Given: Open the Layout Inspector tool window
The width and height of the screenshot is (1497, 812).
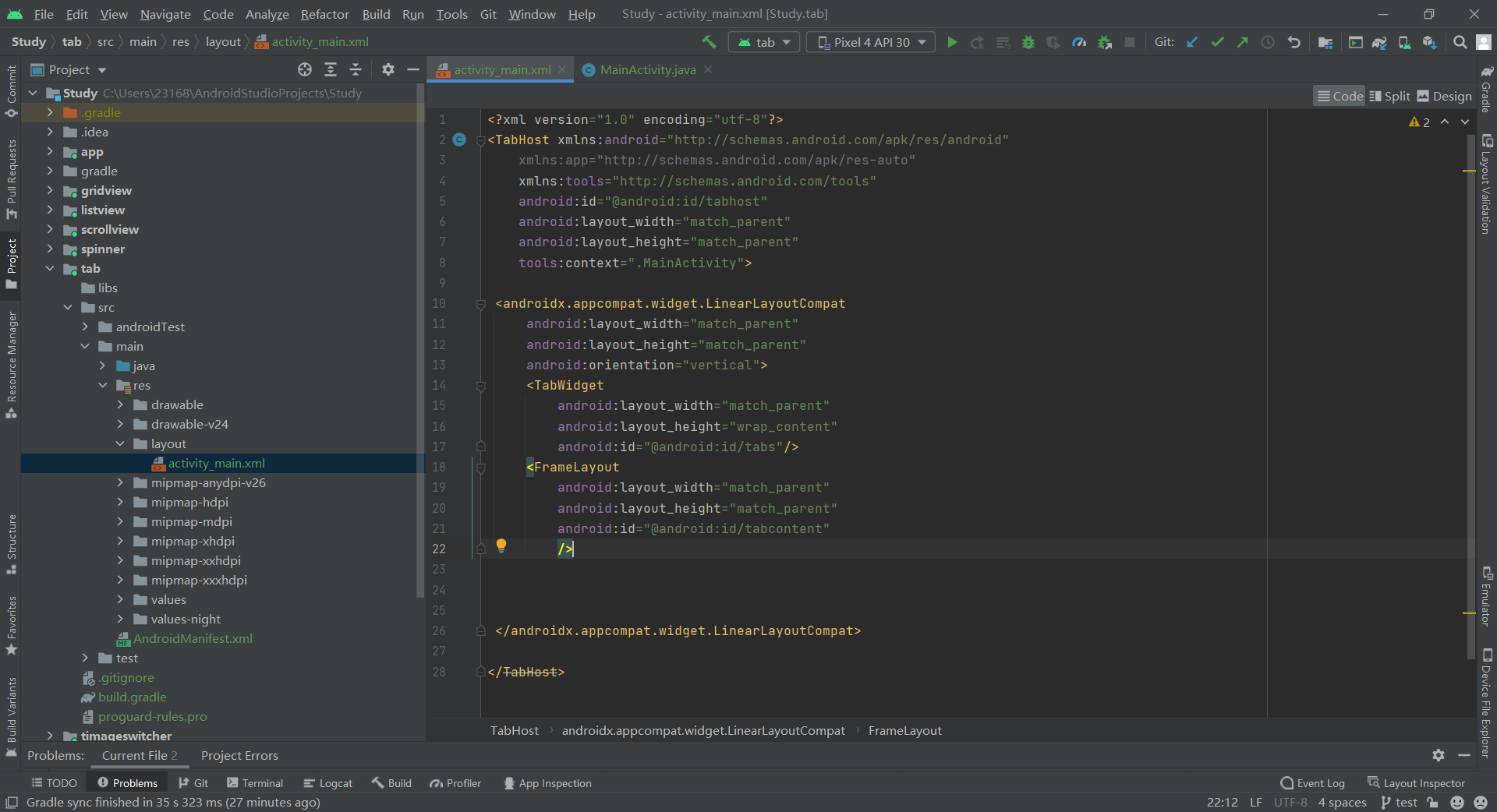Looking at the screenshot, I should tap(1416, 783).
